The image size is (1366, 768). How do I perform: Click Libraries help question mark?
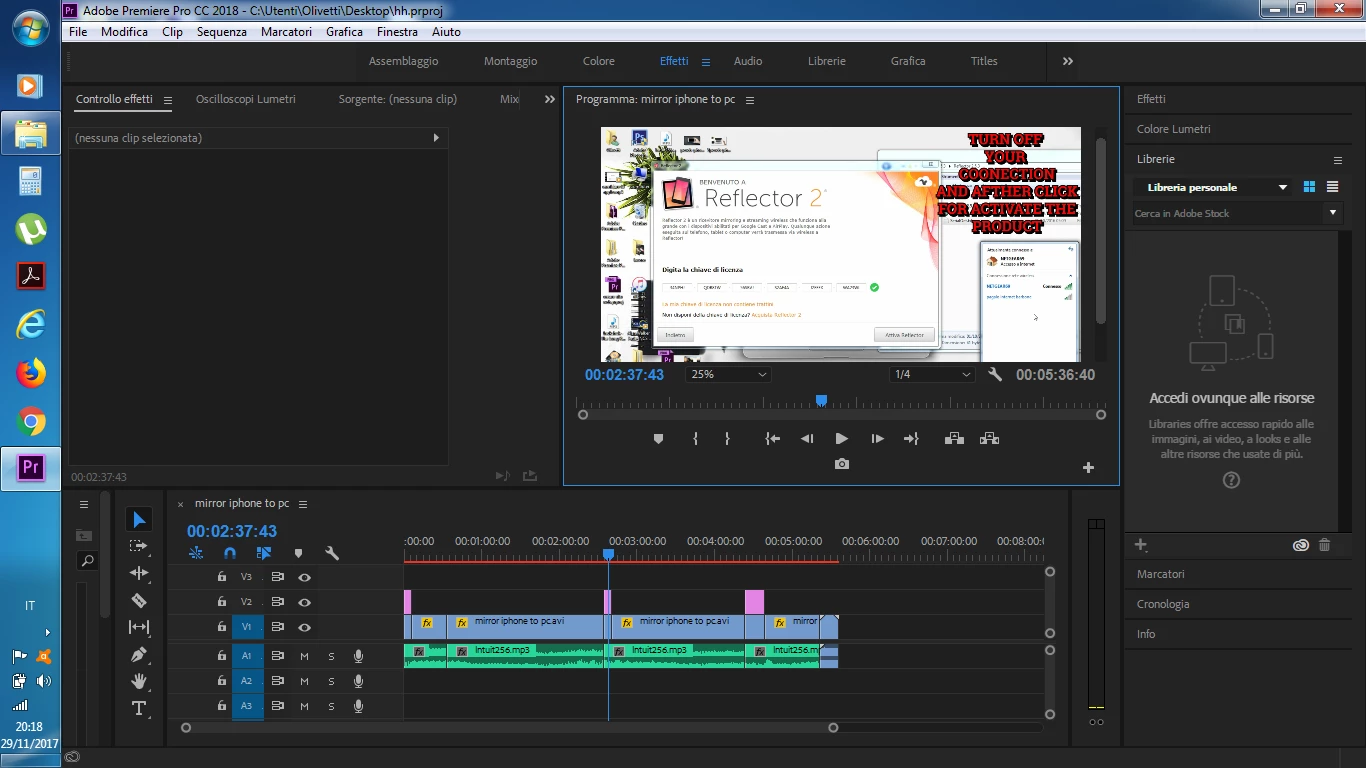1231,480
